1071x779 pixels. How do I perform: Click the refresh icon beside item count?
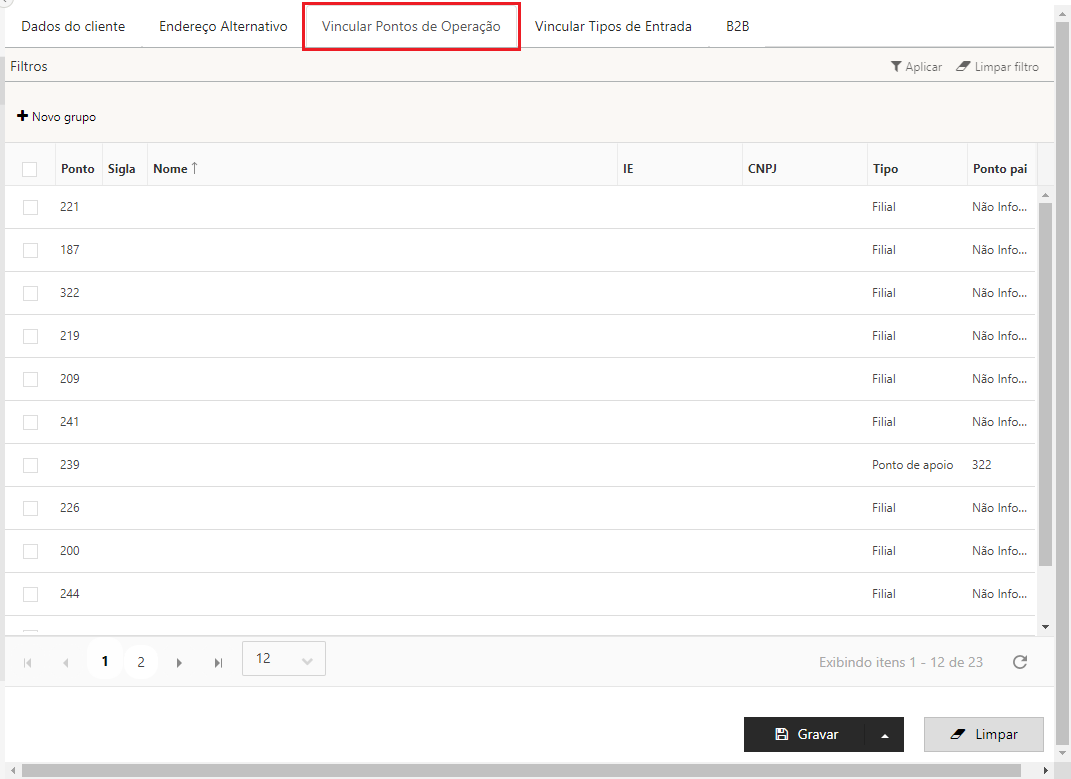[1020, 662]
